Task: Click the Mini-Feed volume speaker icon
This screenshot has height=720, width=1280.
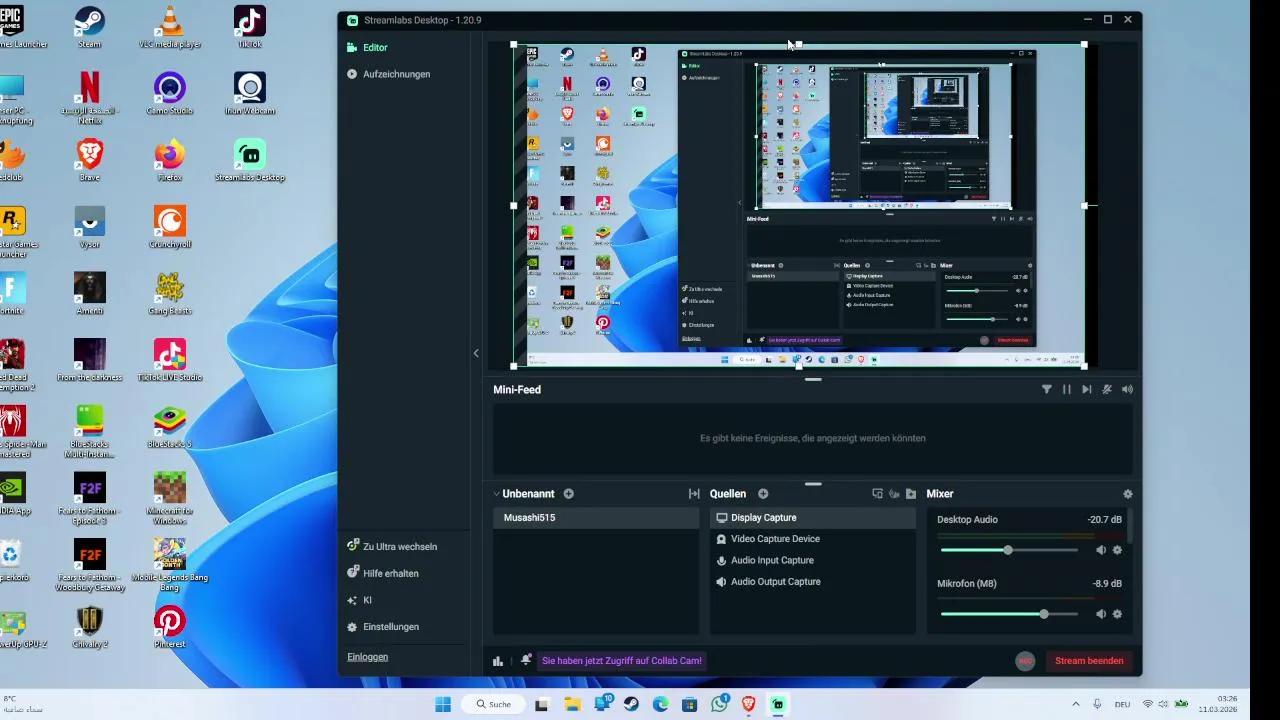Action: (x=1127, y=390)
